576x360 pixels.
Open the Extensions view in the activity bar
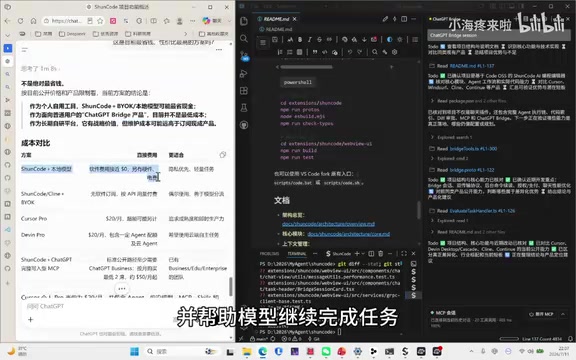pyautogui.click(x=244, y=90)
